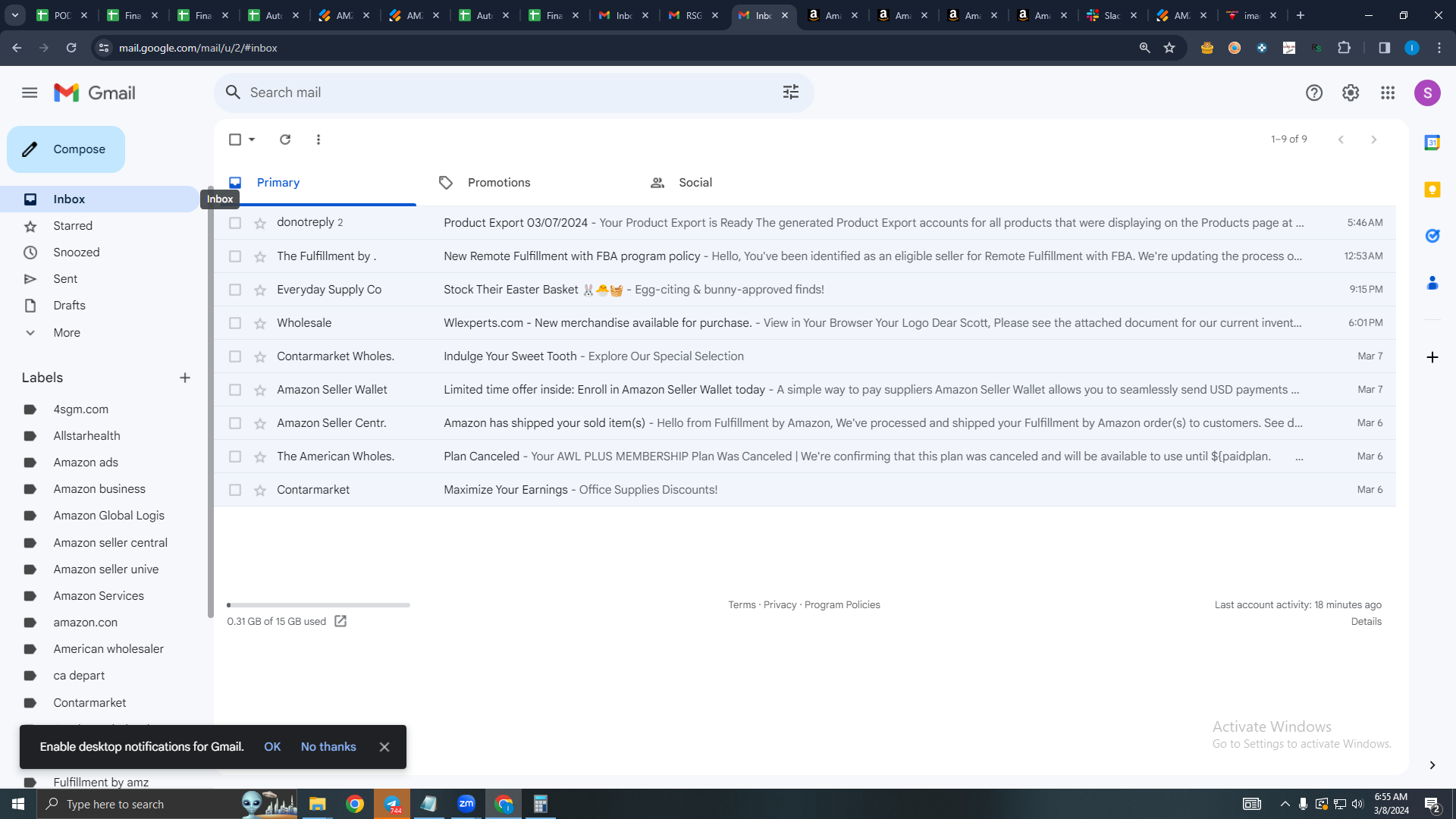Star the Amazon Seller Wallet email
The image size is (1456, 819).
click(x=260, y=390)
